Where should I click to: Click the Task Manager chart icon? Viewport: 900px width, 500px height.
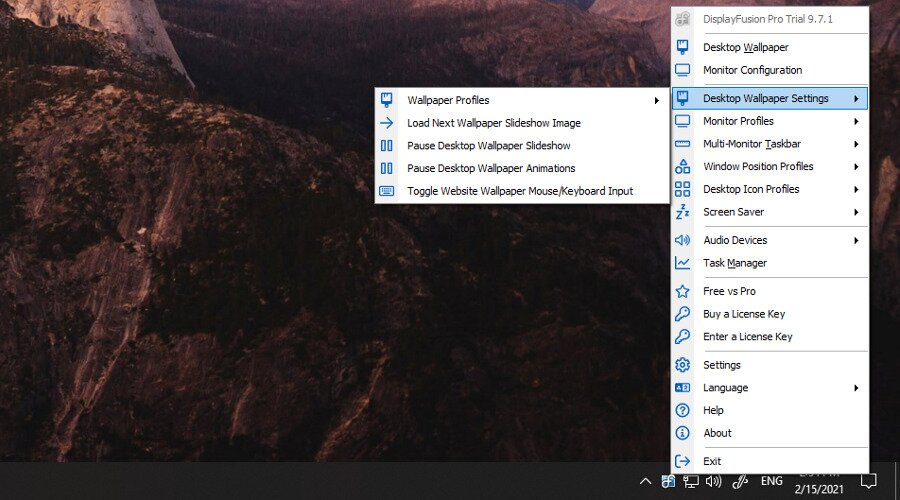(682, 263)
